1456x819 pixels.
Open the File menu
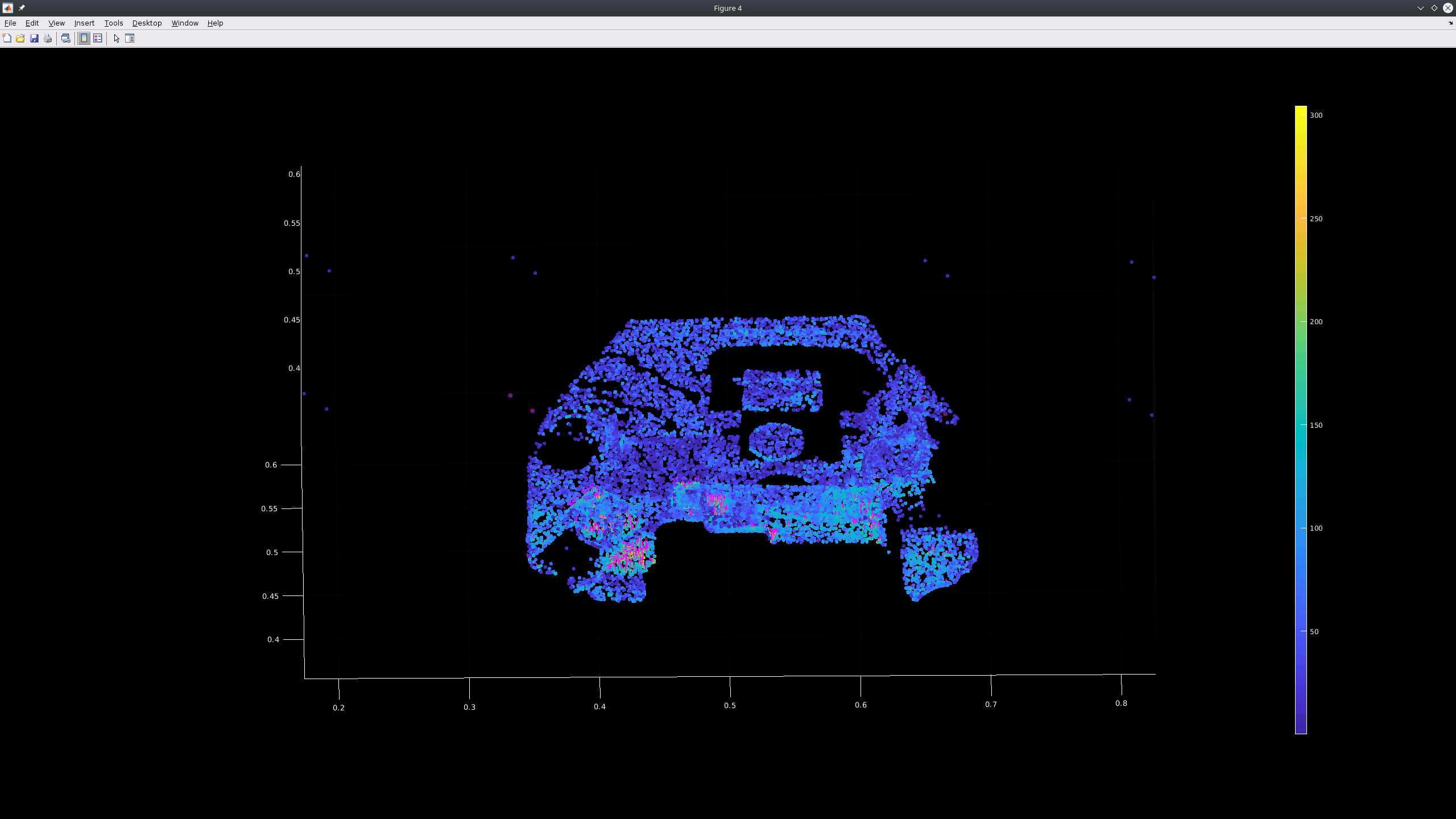(10, 23)
